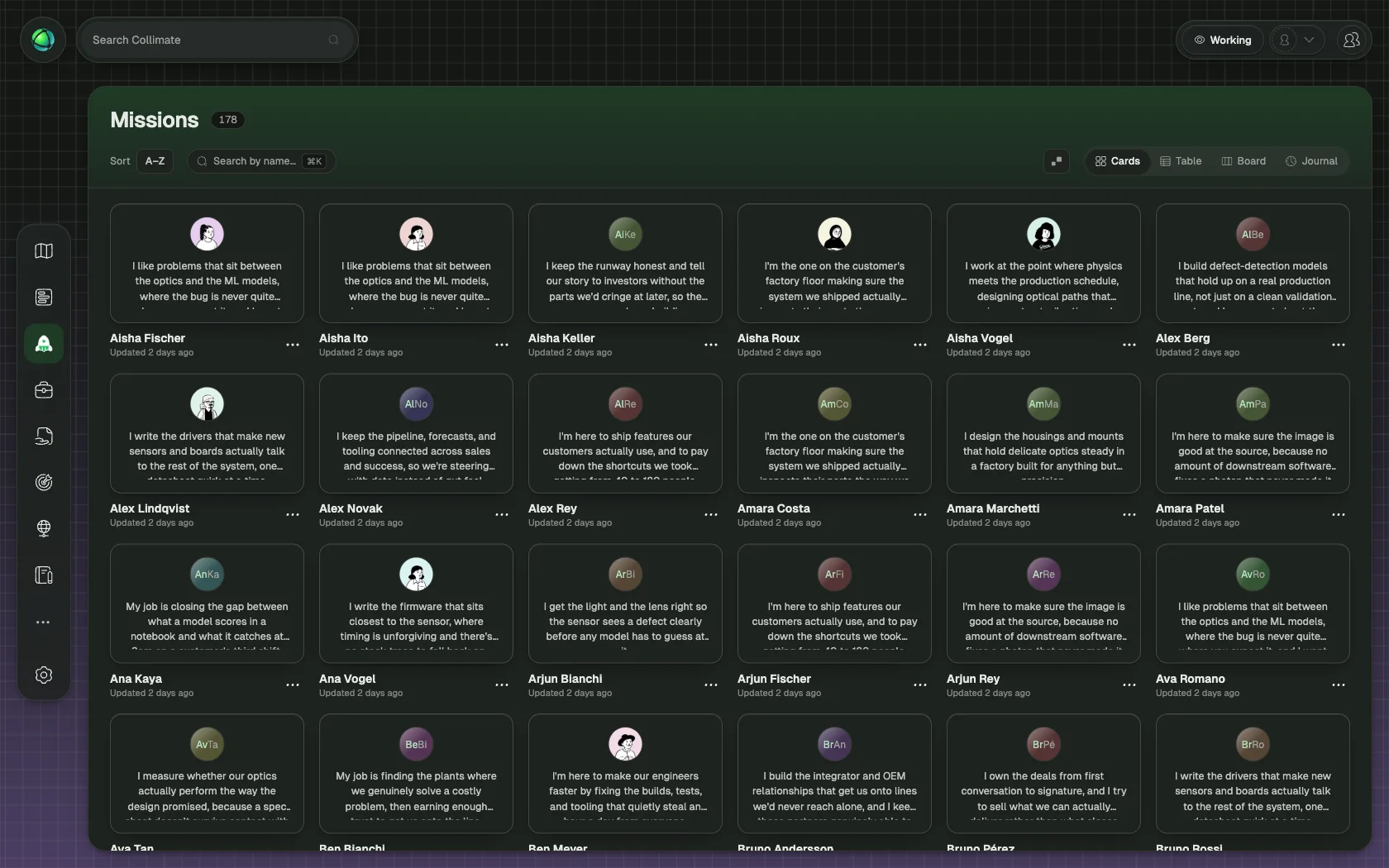Open the map icon in sidebar
The height and width of the screenshot is (868, 1389).
[44, 250]
